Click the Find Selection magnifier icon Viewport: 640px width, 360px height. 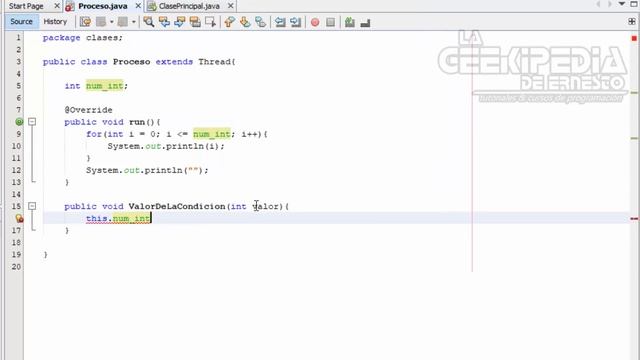point(149,22)
